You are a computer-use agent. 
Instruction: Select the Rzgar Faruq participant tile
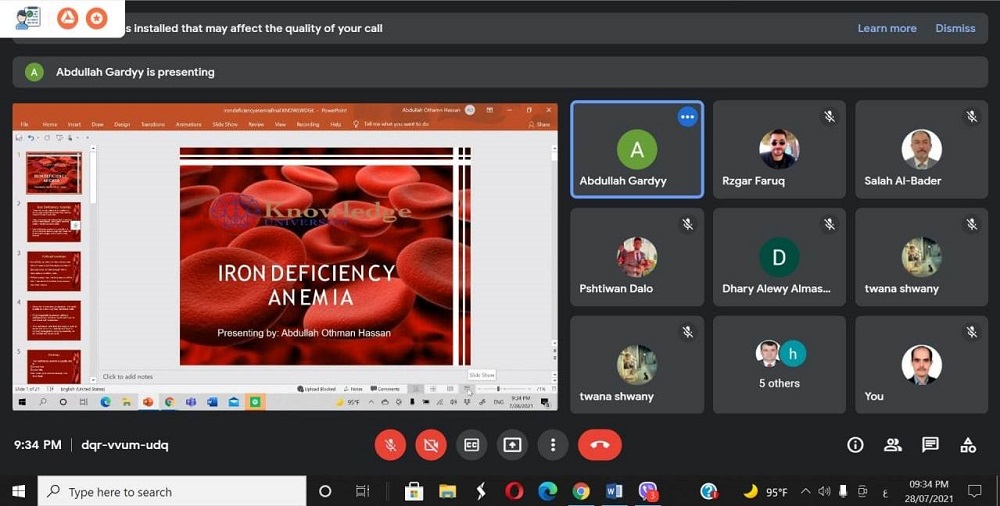(779, 149)
